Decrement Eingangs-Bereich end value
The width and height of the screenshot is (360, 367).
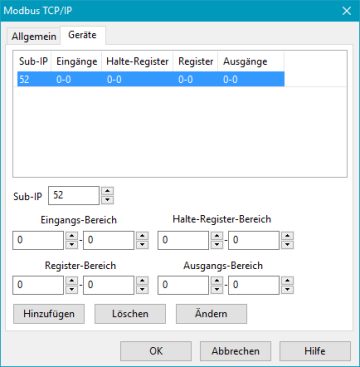coord(142,245)
